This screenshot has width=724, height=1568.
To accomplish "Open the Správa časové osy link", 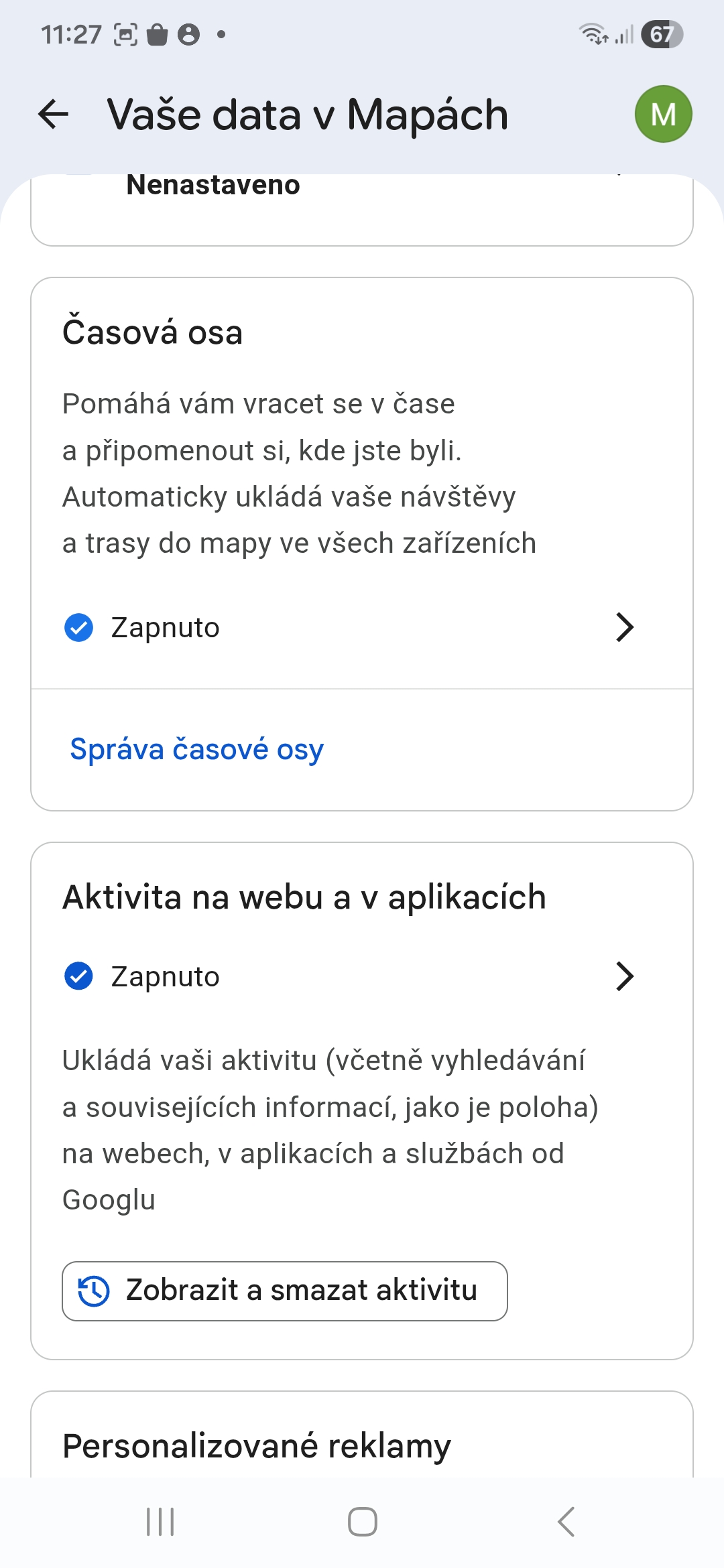I will point(196,749).
